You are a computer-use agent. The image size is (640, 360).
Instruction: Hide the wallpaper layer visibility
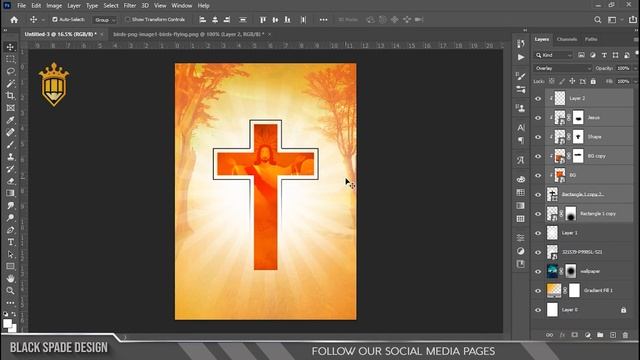(538, 271)
